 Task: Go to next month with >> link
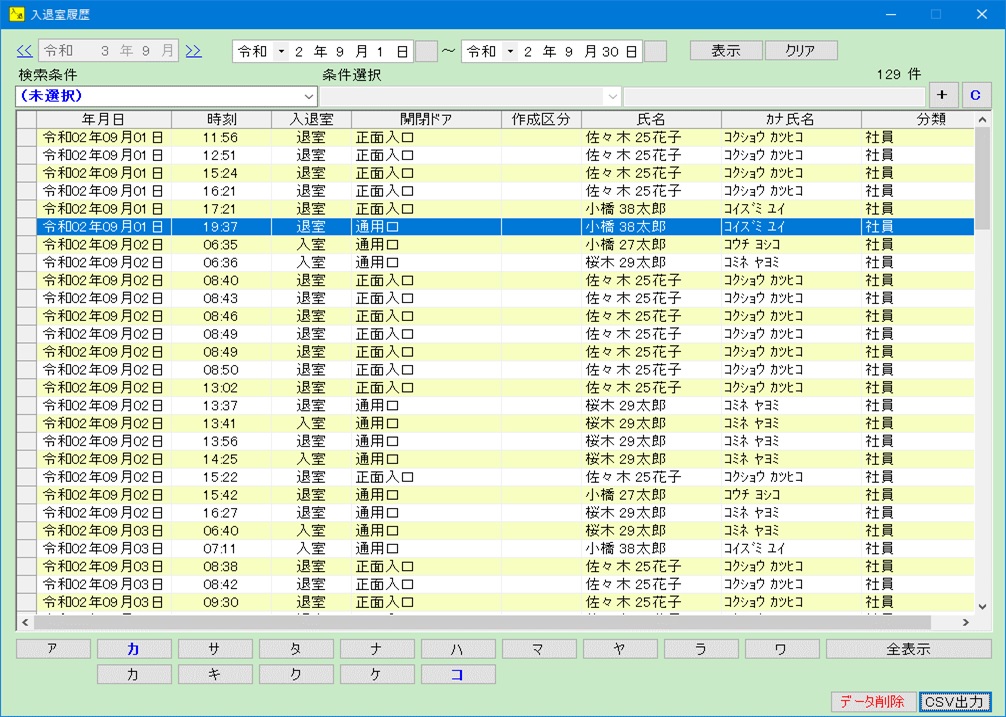pos(193,51)
